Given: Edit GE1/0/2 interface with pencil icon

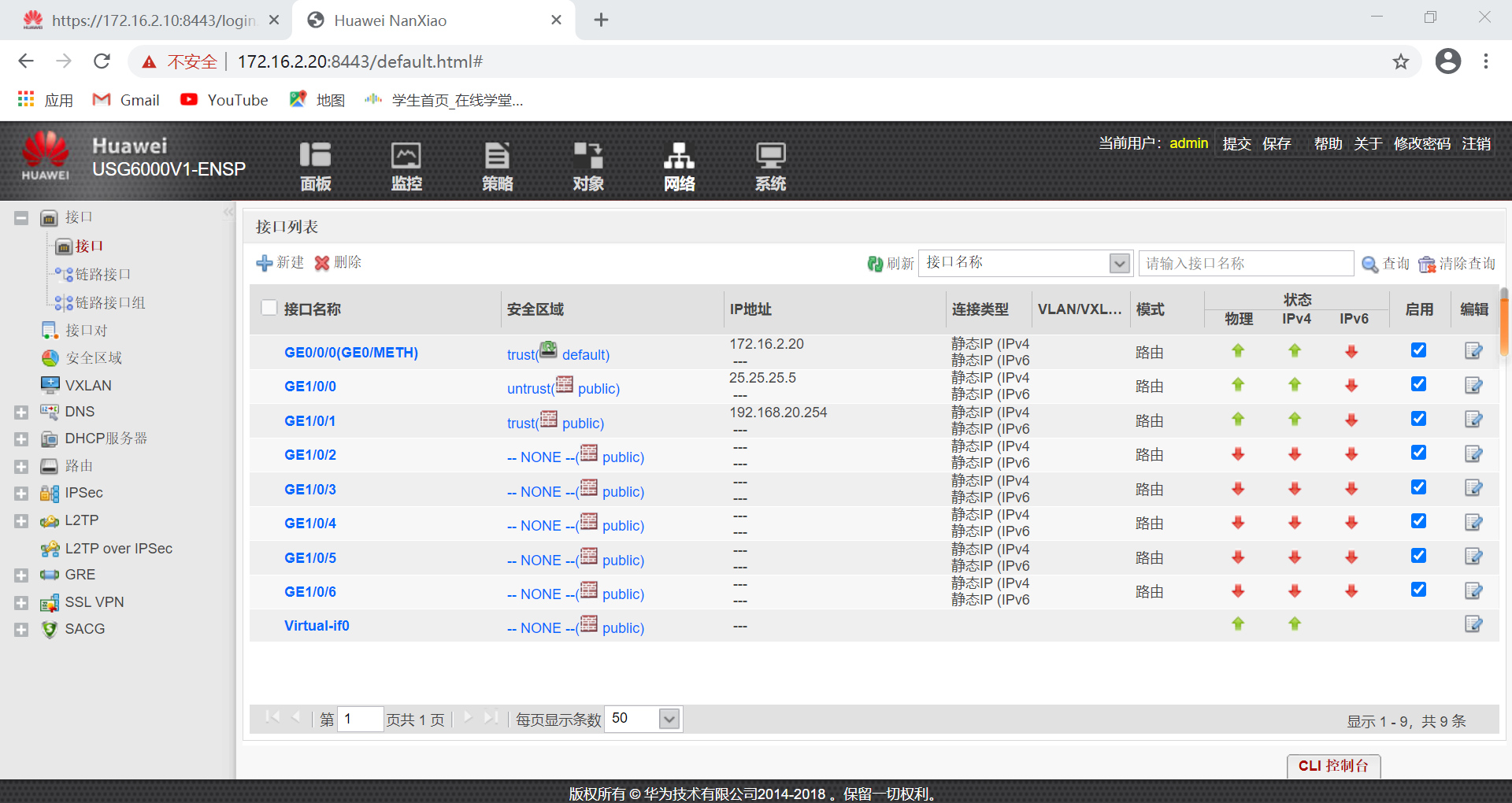Looking at the screenshot, I should (x=1473, y=453).
